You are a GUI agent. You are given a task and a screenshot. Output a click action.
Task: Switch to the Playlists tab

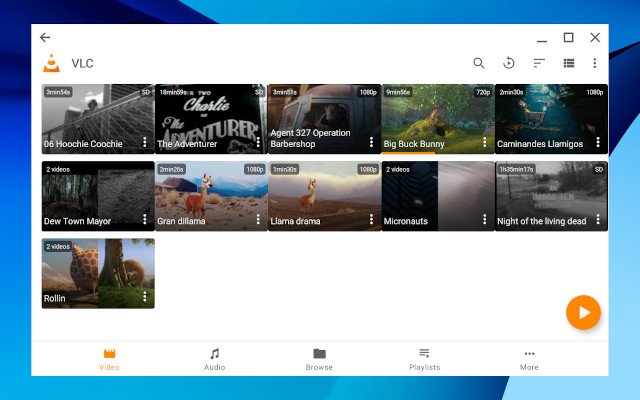click(x=424, y=360)
